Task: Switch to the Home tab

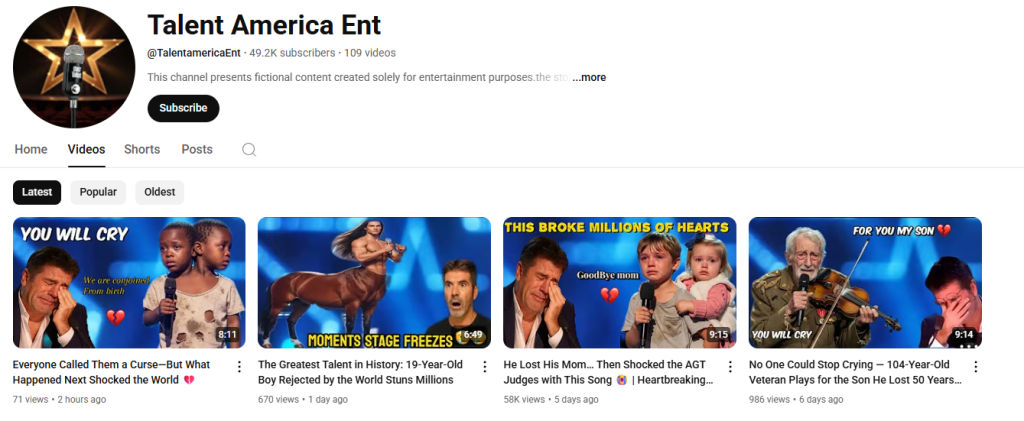Action: click(31, 149)
